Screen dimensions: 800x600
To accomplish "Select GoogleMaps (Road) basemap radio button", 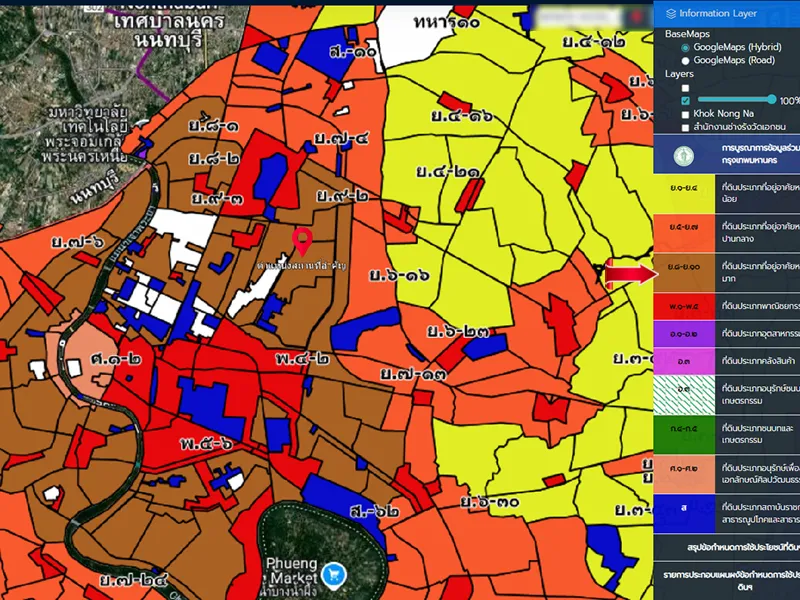I will tap(685, 60).
